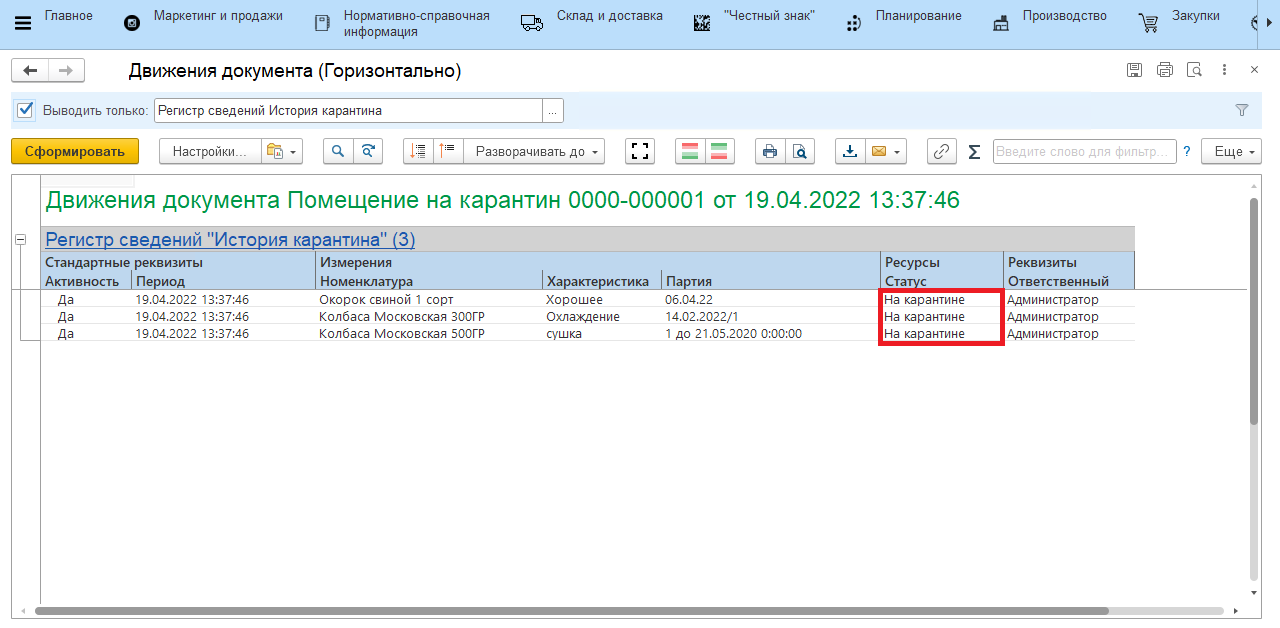This screenshot has width=1280, height=628.
Task: Click the 'Настройки...' button
Action: (x=210, y=151)
